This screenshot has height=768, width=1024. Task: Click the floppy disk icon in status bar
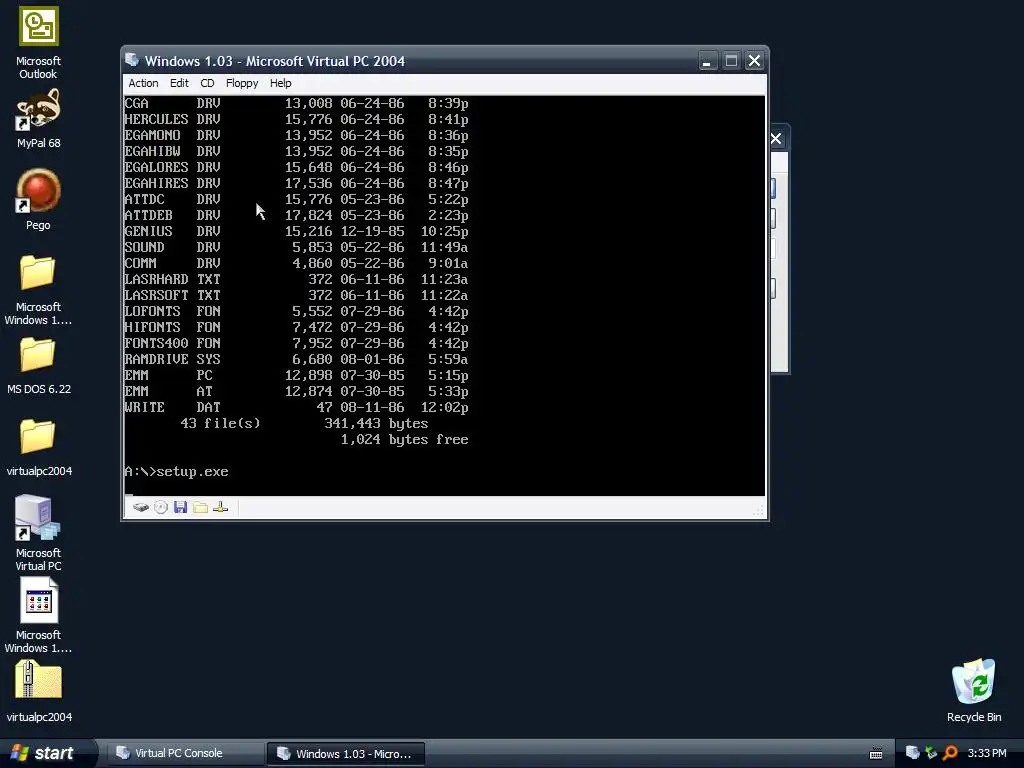(x=181, y=507)
